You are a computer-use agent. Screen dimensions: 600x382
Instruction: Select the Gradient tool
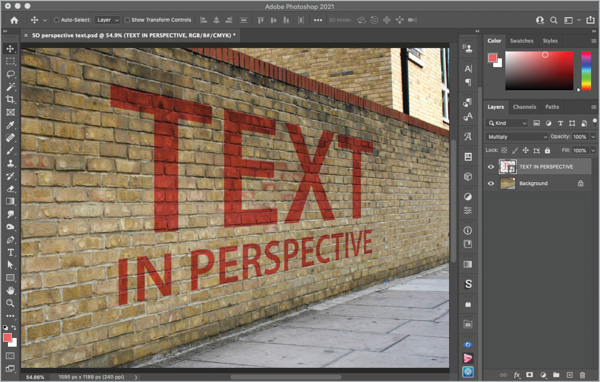(10, 201)
